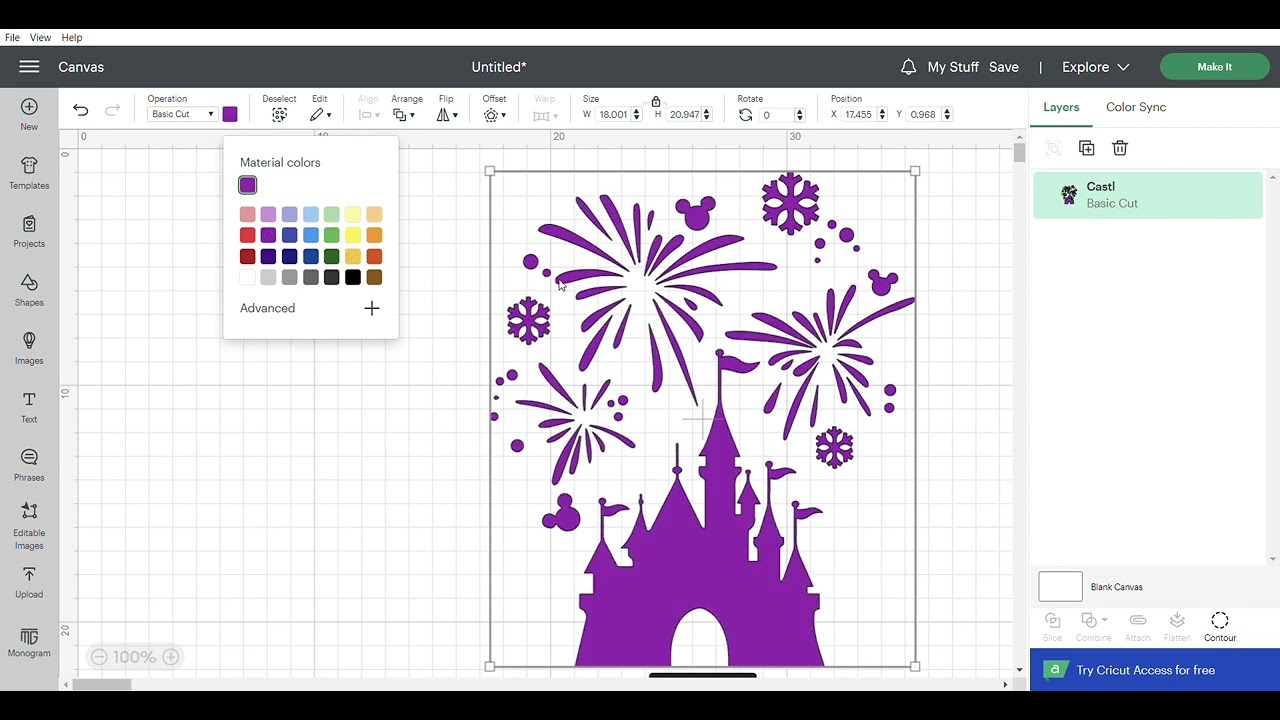Open the Projects library
Screen dimensions: 1280x720
click(29, 231)
